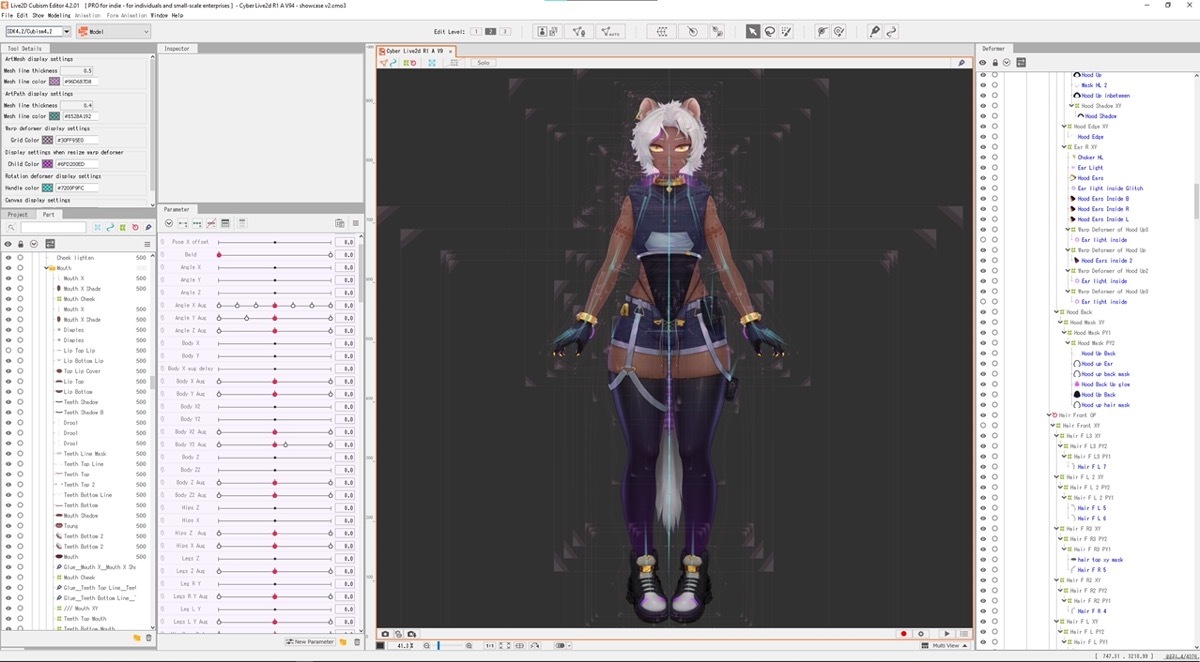This screenshot has width=1200, height=662.
Task: Open the Modeling menu
Action: pos(59,16)
